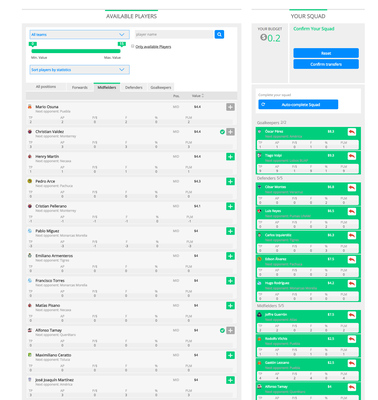The width and height of the screenshot is (378, 400).
Task: Open the Goalkeepers tab
Action: point(161,87)
